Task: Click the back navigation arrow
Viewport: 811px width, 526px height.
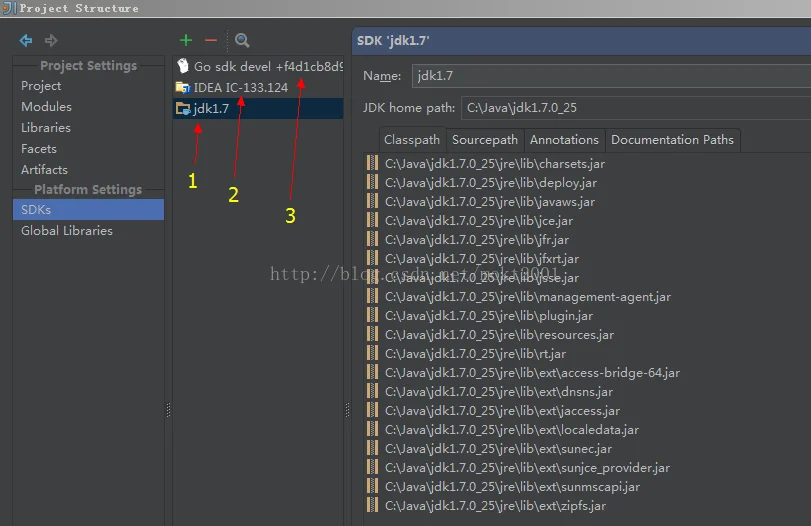Action: click(26, 40)
